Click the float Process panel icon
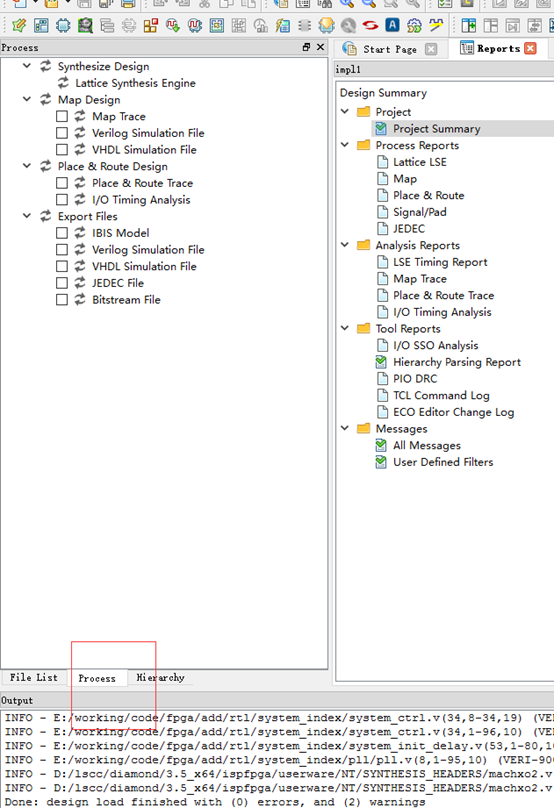Viewport: 554px width, 808px height. 306,47
